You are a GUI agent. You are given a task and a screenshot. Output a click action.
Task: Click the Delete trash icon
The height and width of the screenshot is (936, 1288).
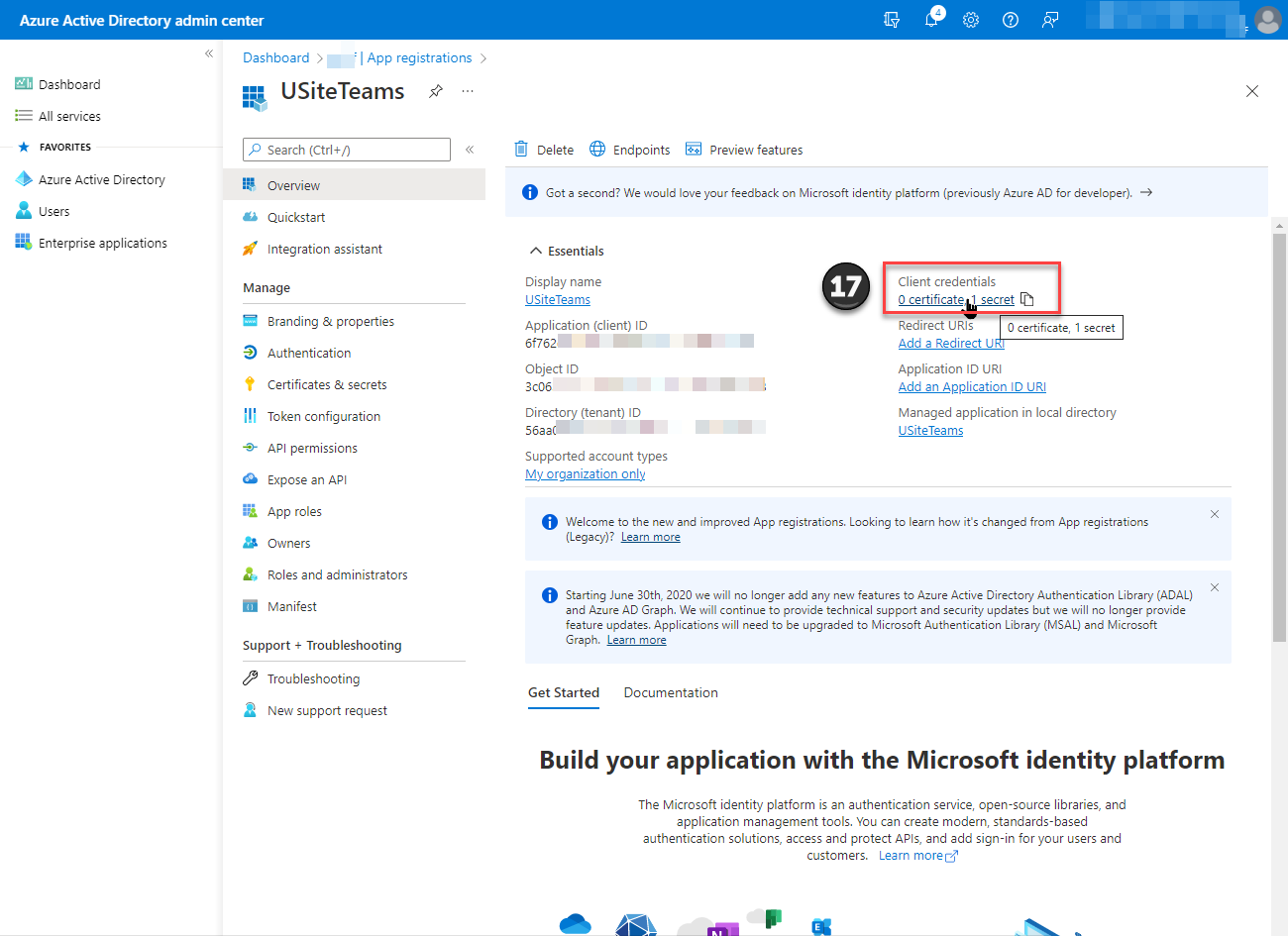521,150
